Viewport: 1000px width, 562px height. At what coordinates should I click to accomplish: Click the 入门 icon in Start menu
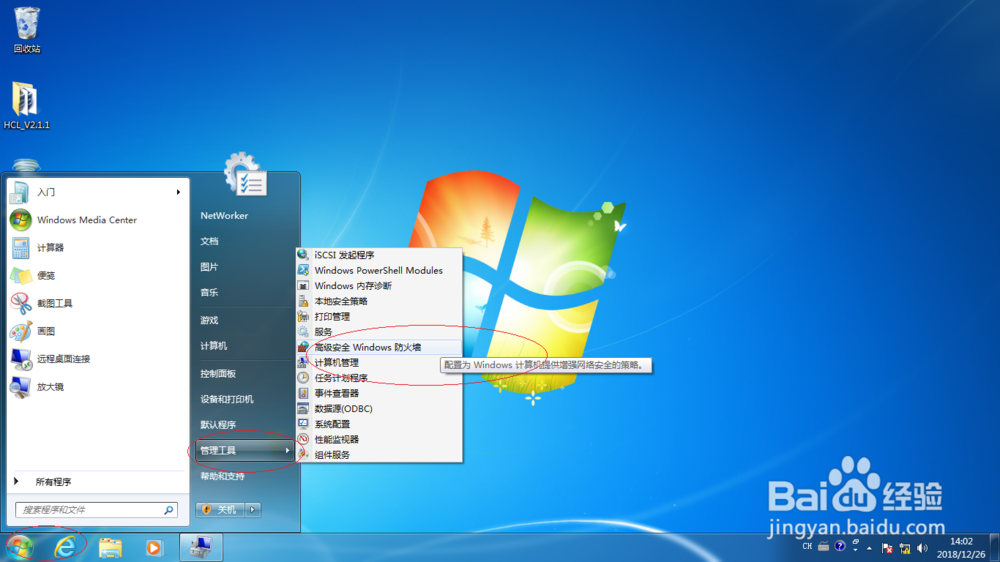(20, 192)
